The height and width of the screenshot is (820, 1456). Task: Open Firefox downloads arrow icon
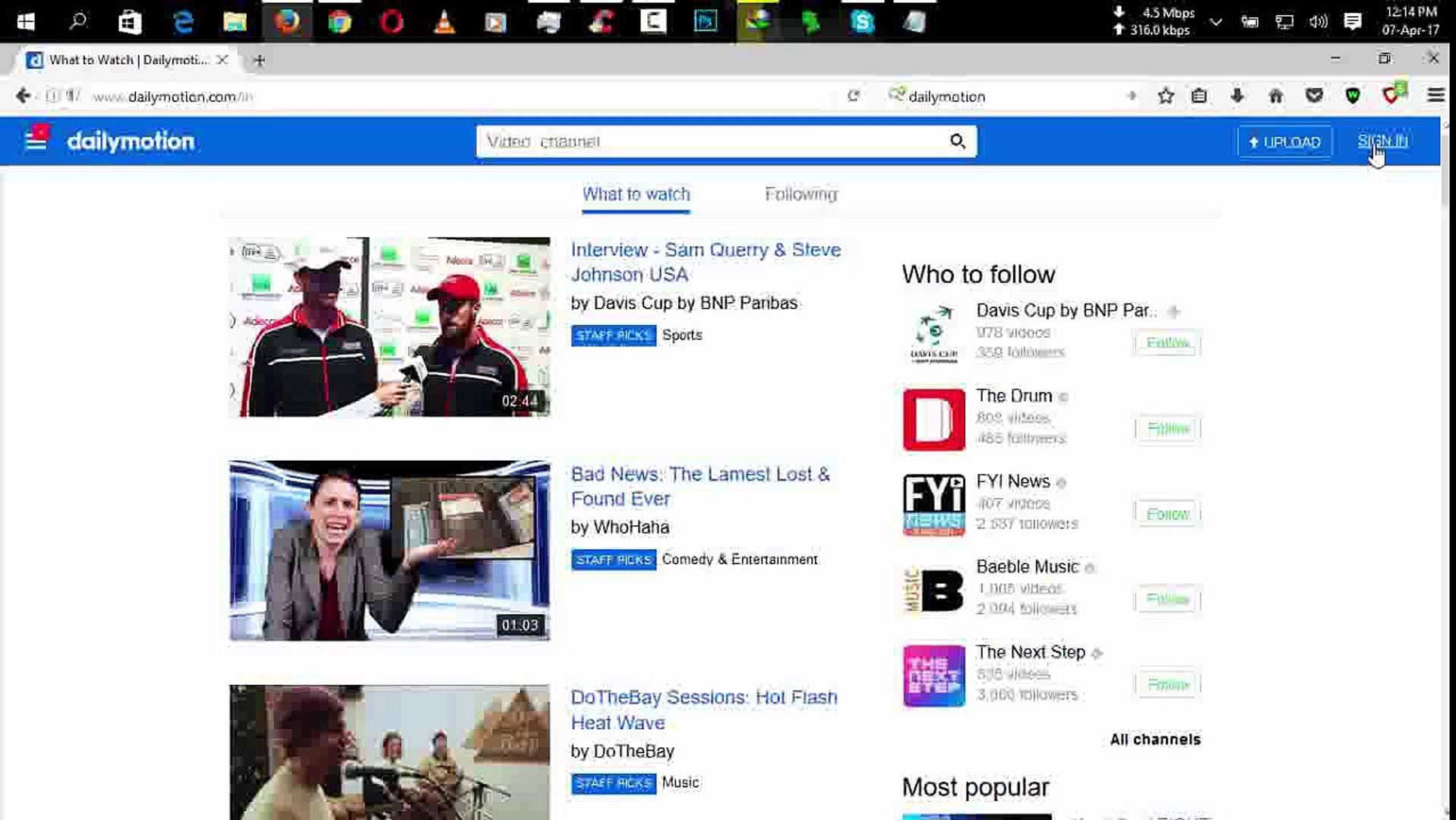(1237, 96)
